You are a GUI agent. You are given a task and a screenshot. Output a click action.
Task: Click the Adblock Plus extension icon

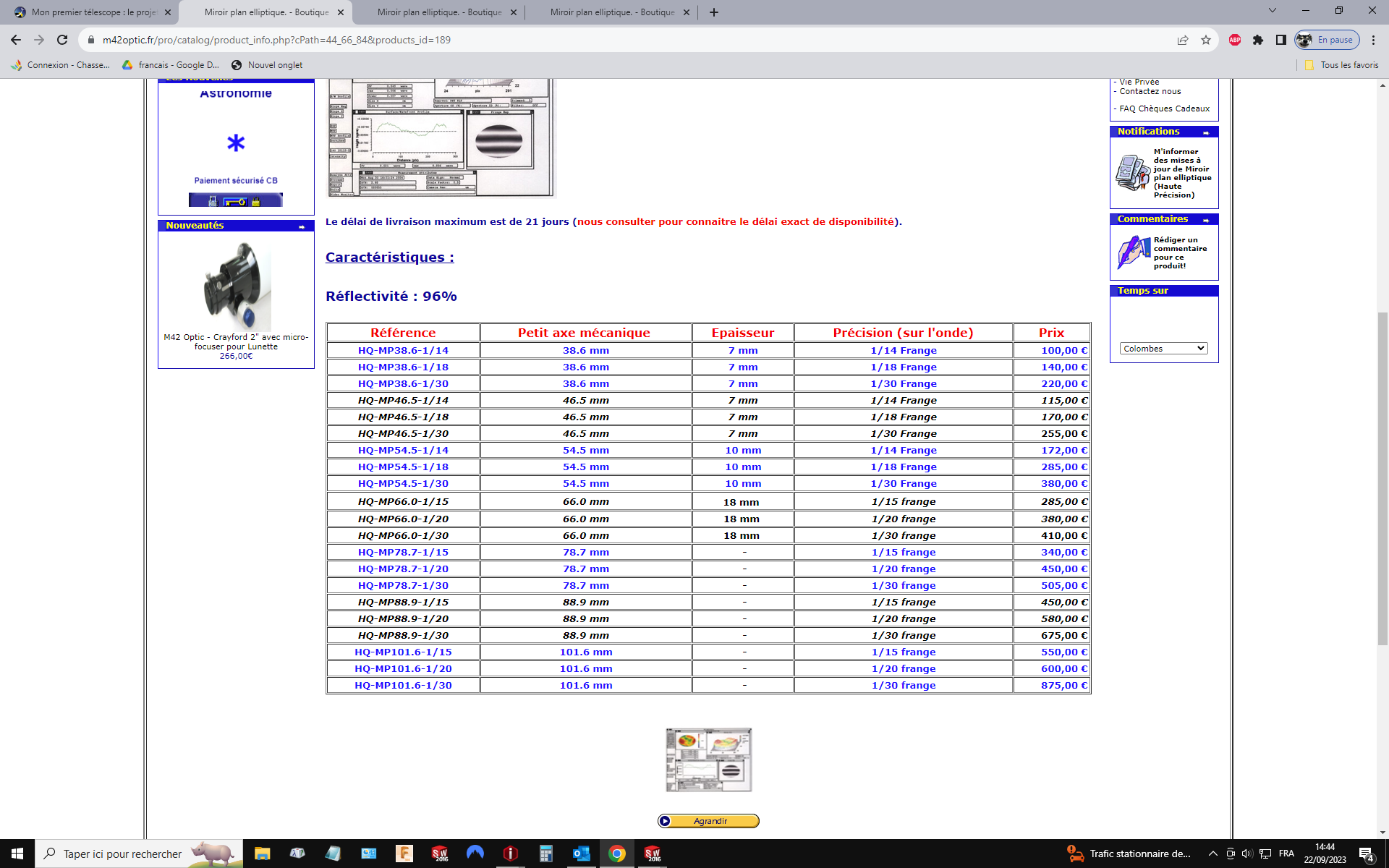tap(1234, 40)
